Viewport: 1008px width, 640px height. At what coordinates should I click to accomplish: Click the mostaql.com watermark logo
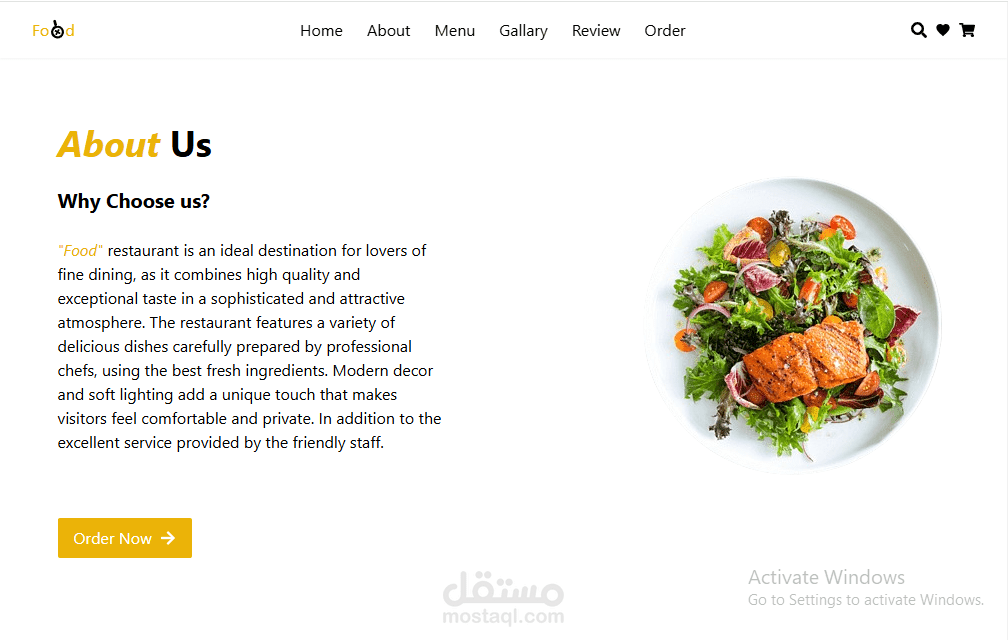503,598
